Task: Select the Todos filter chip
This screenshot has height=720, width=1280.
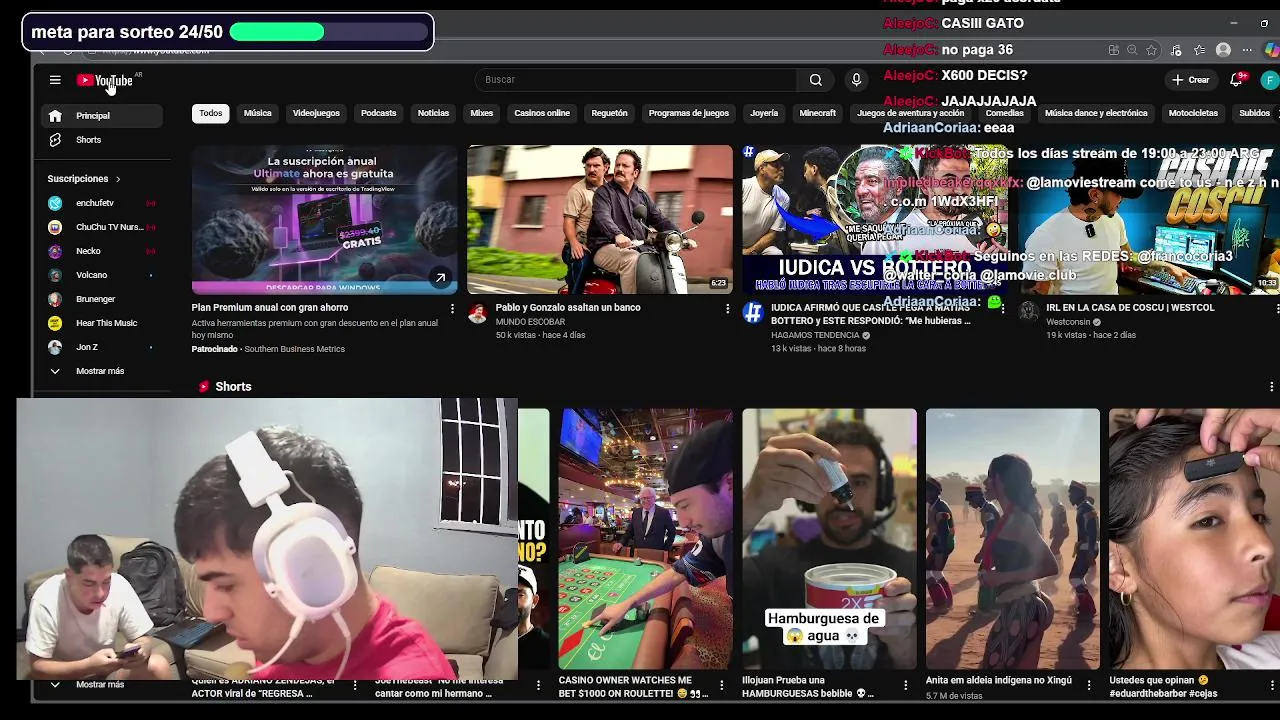Action: click(210, 113)
